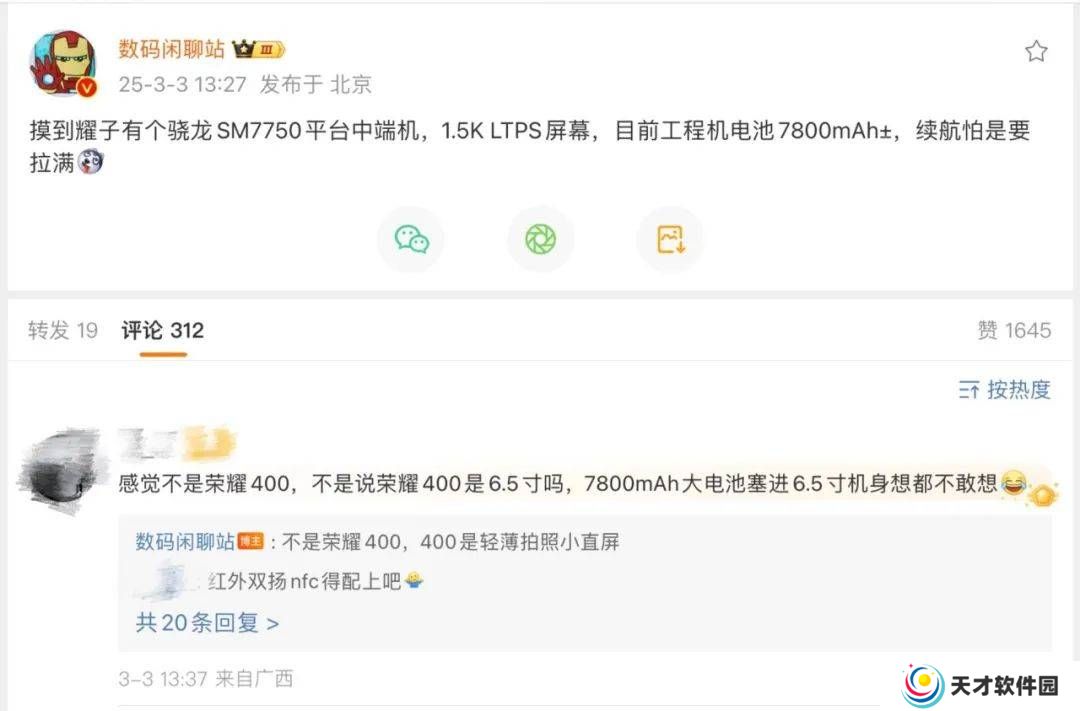
Task: Click the 发布于 北京 location text
Action: tap(315, 84)
